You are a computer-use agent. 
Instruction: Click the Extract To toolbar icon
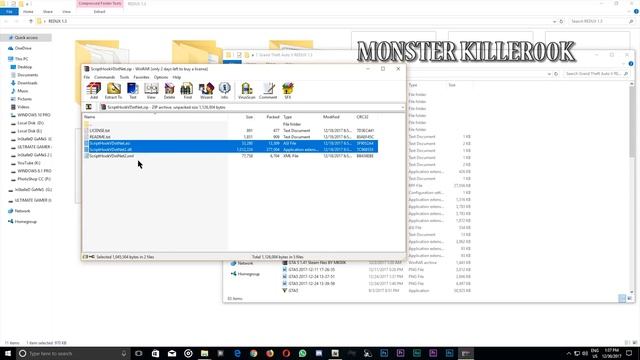tap(113, 91)
